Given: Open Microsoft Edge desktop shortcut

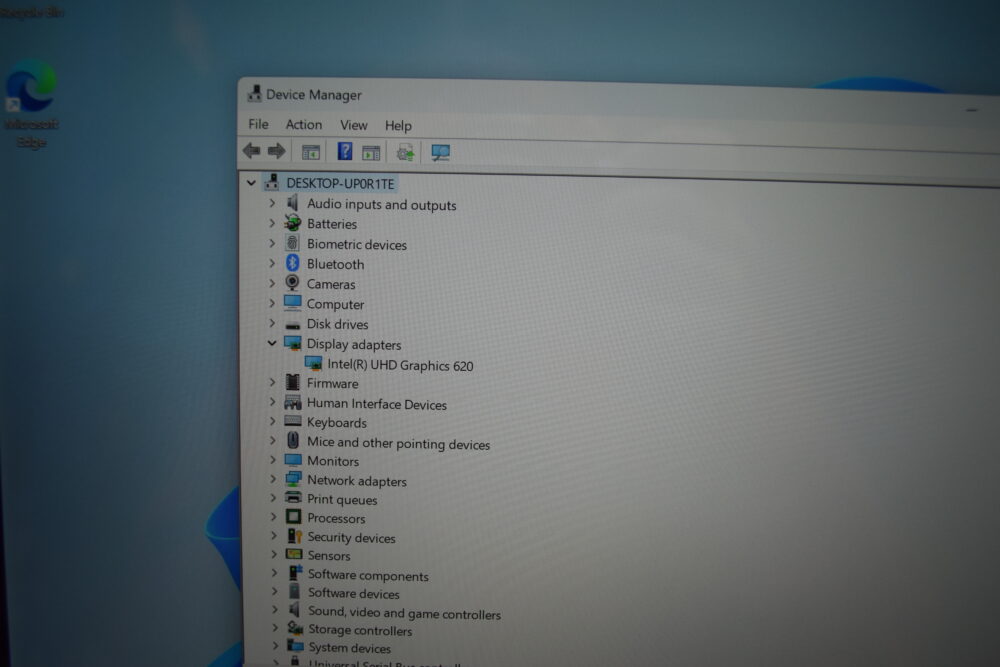Looking at the screenshot, I should click(x=31, y=103).
